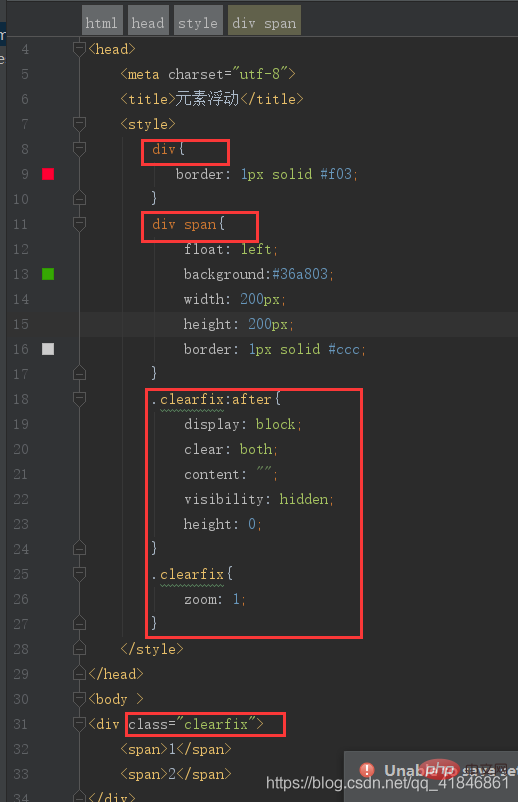Select the head breadcrumb
Image resolution: width=518 pixels, height=802 pixels.
(x=148, y=20)
